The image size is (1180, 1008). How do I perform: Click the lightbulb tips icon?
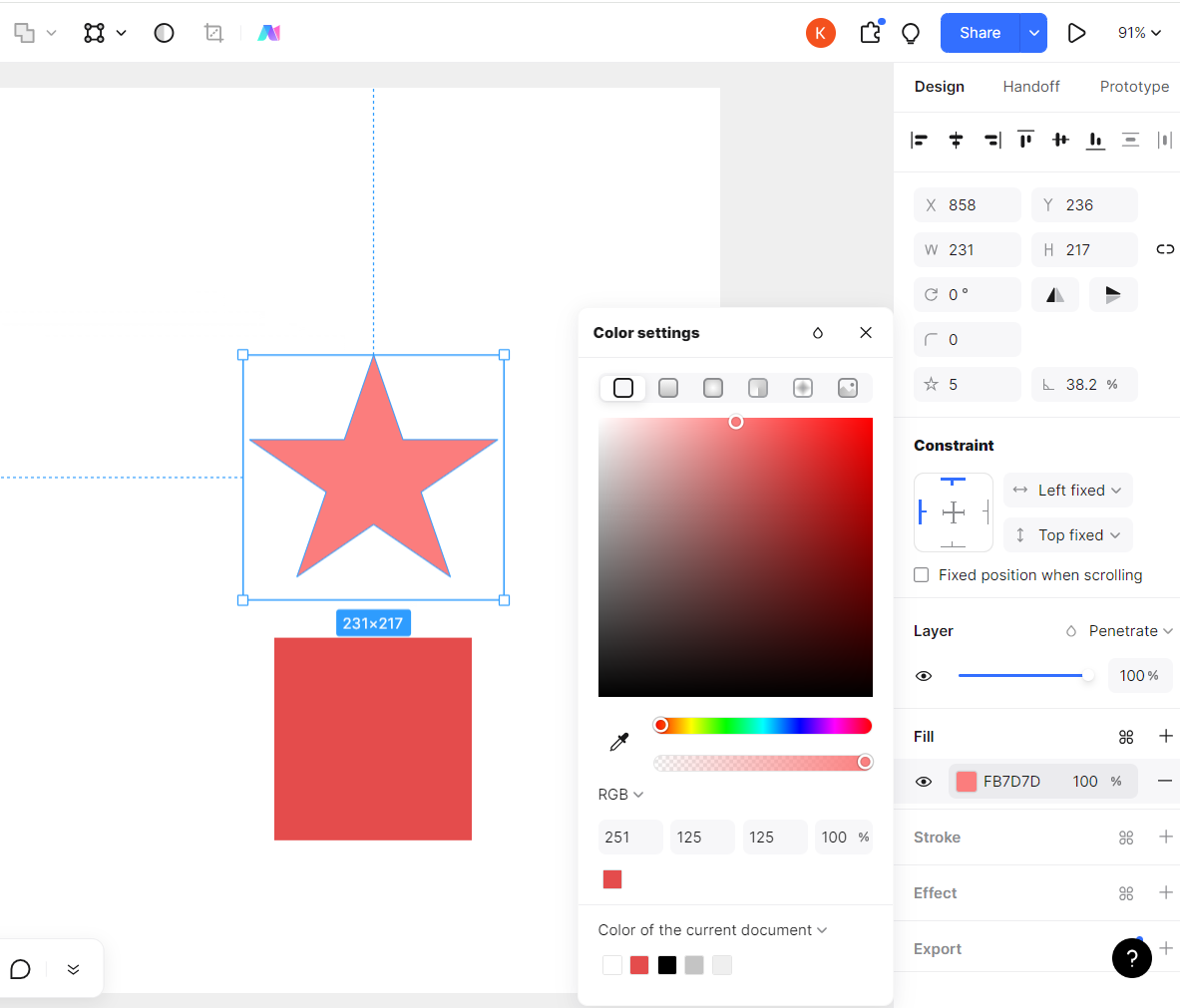point(911,33)
